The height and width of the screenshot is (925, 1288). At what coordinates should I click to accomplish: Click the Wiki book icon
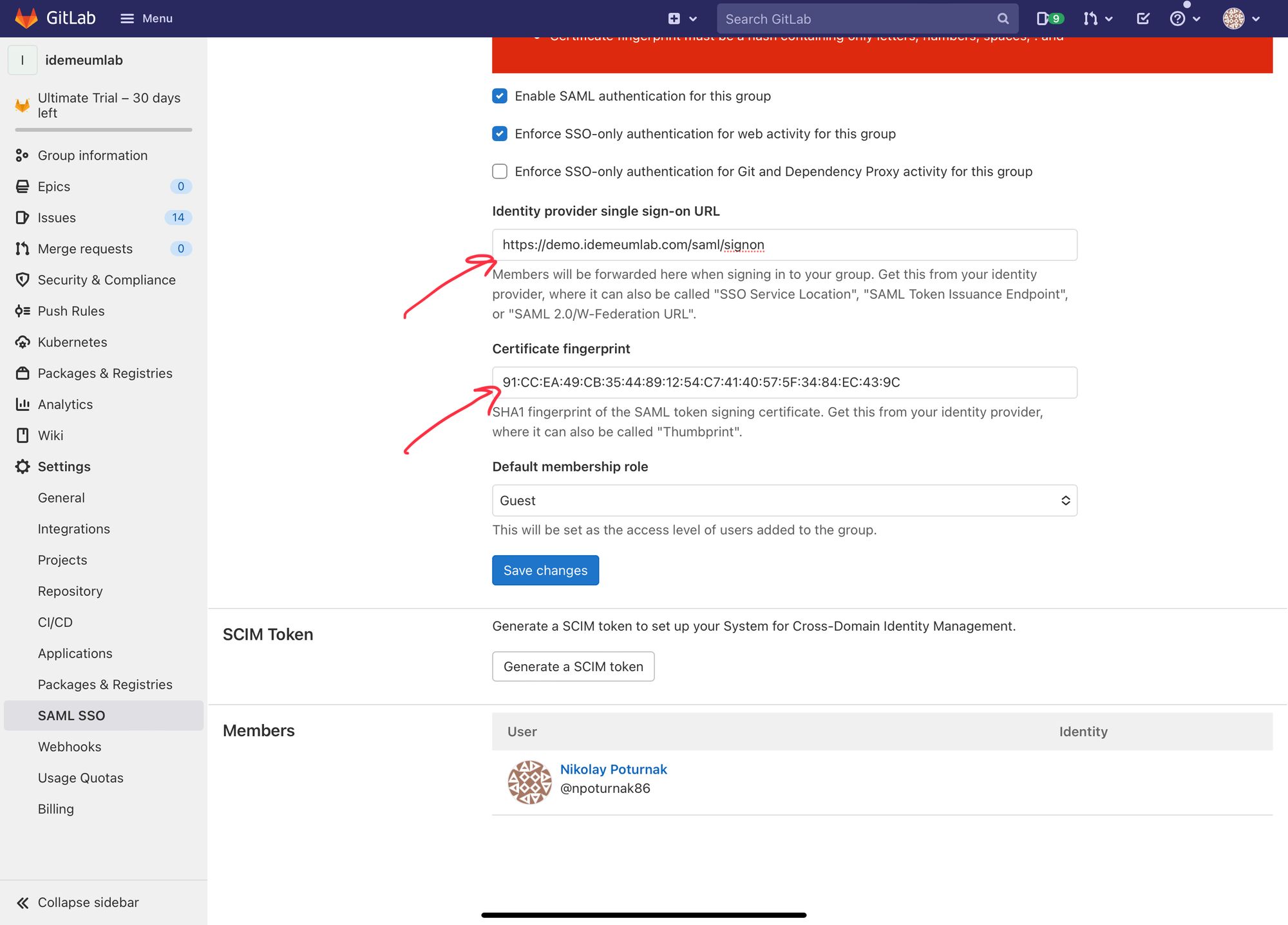pyautogui.click(x=23, y=435)
